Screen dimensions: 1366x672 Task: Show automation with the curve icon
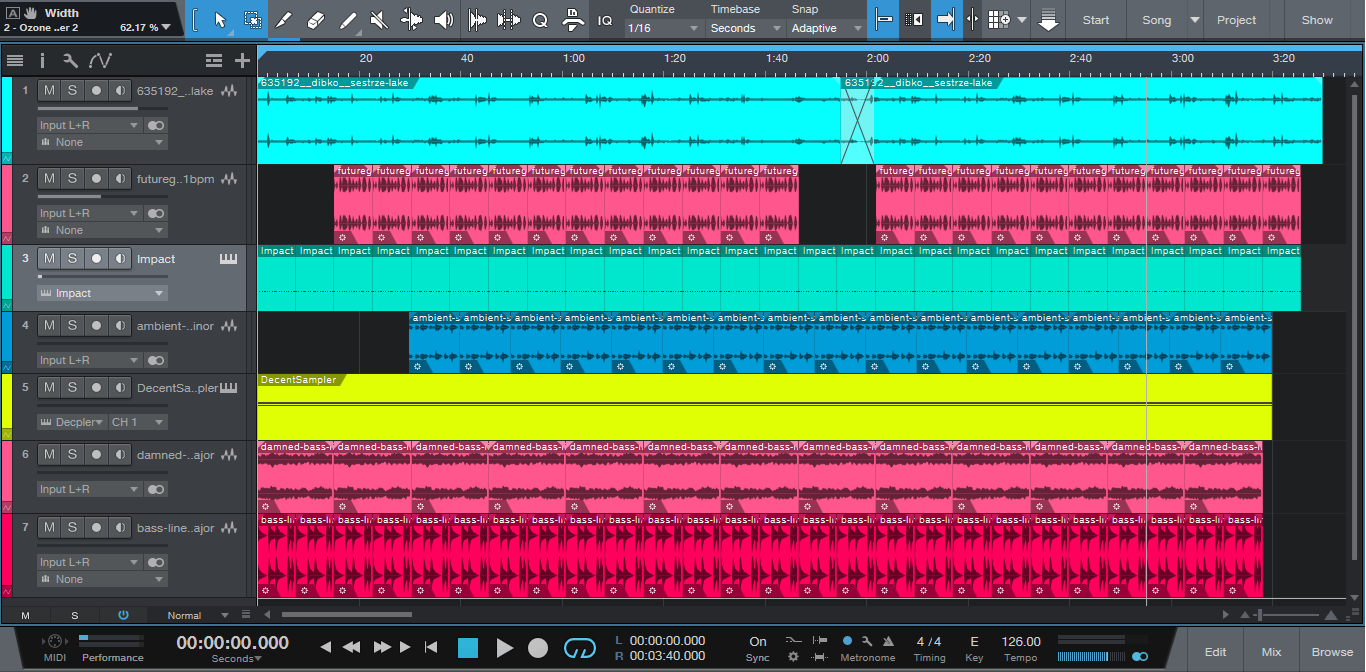(x=100, y=61)
